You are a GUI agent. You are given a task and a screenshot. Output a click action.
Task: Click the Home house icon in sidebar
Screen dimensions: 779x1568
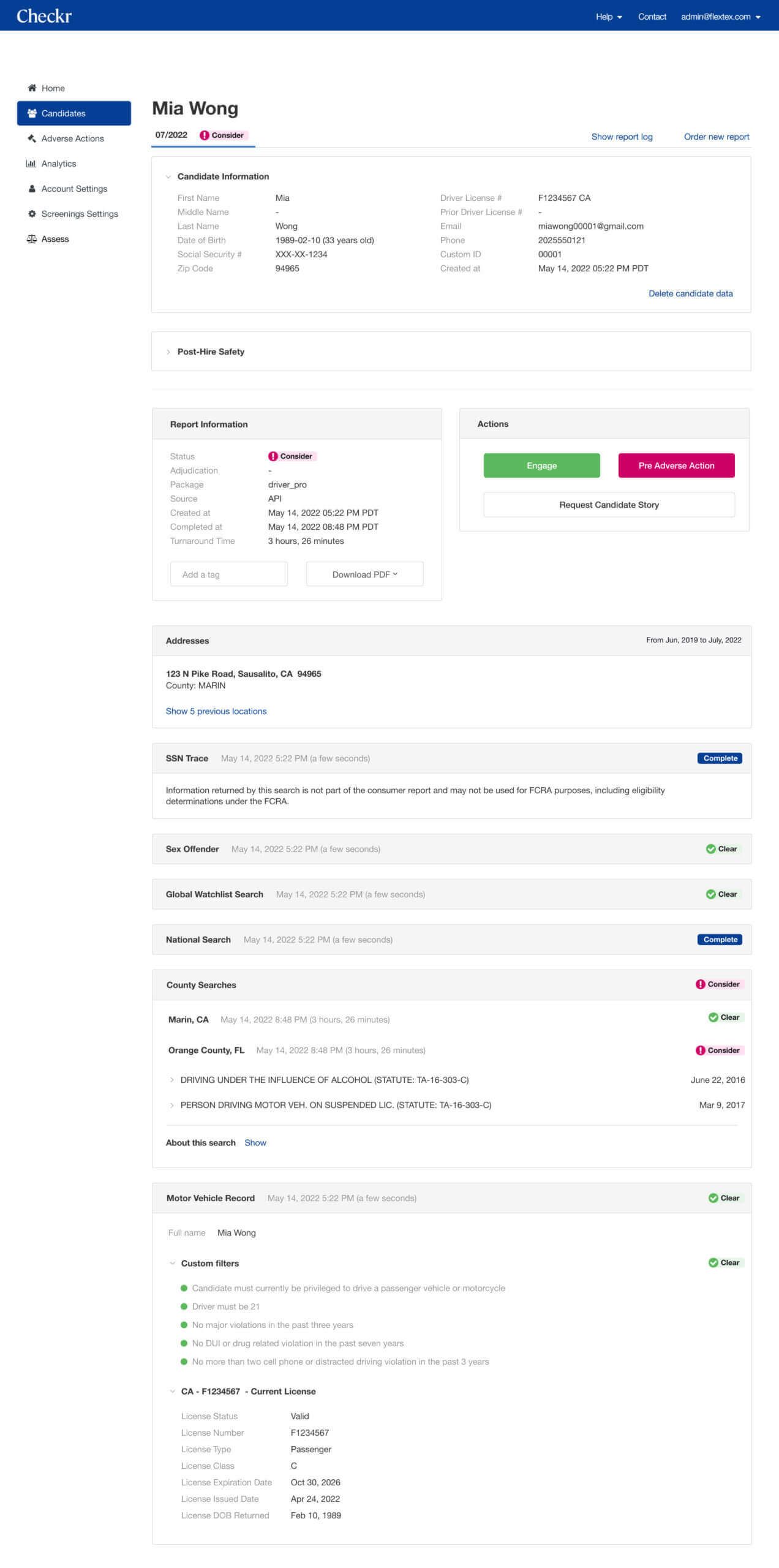[x=32, y=88]
